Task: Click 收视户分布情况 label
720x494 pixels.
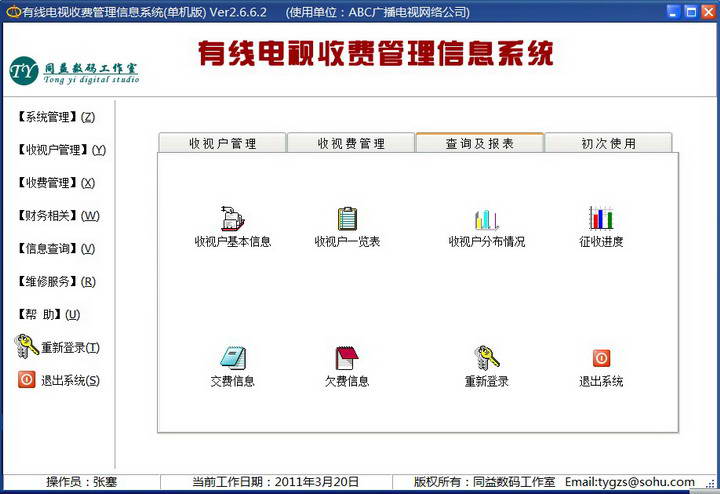Action: click(x=487, y=241)
